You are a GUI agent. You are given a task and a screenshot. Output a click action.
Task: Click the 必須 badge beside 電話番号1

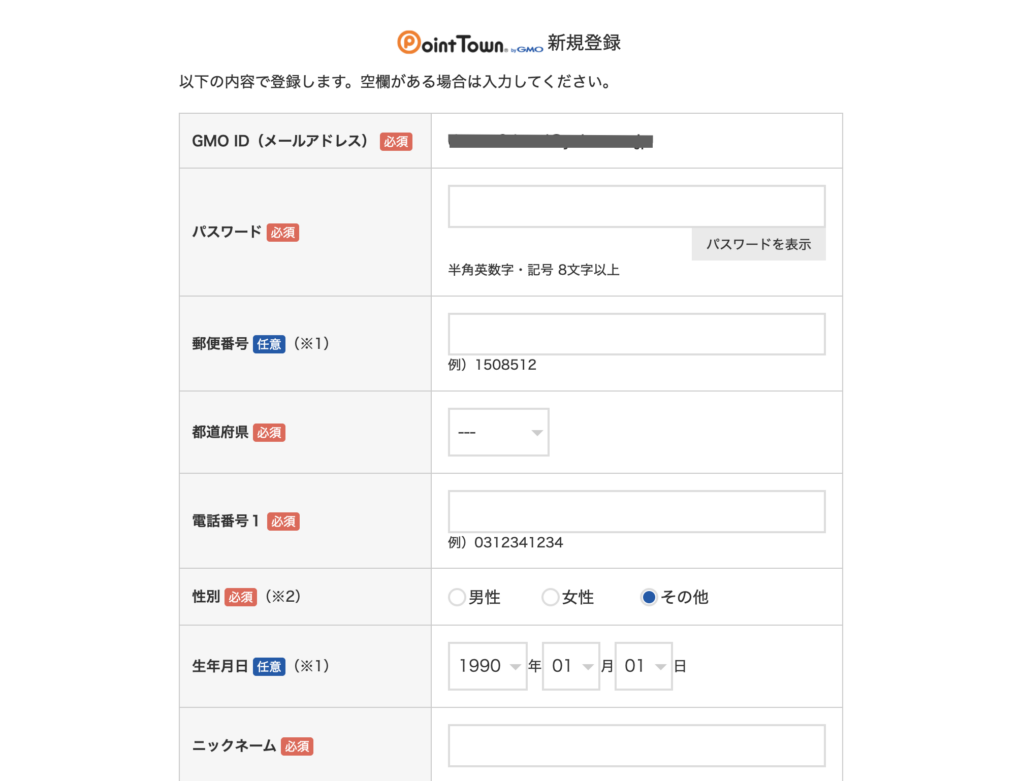[283, 521]
